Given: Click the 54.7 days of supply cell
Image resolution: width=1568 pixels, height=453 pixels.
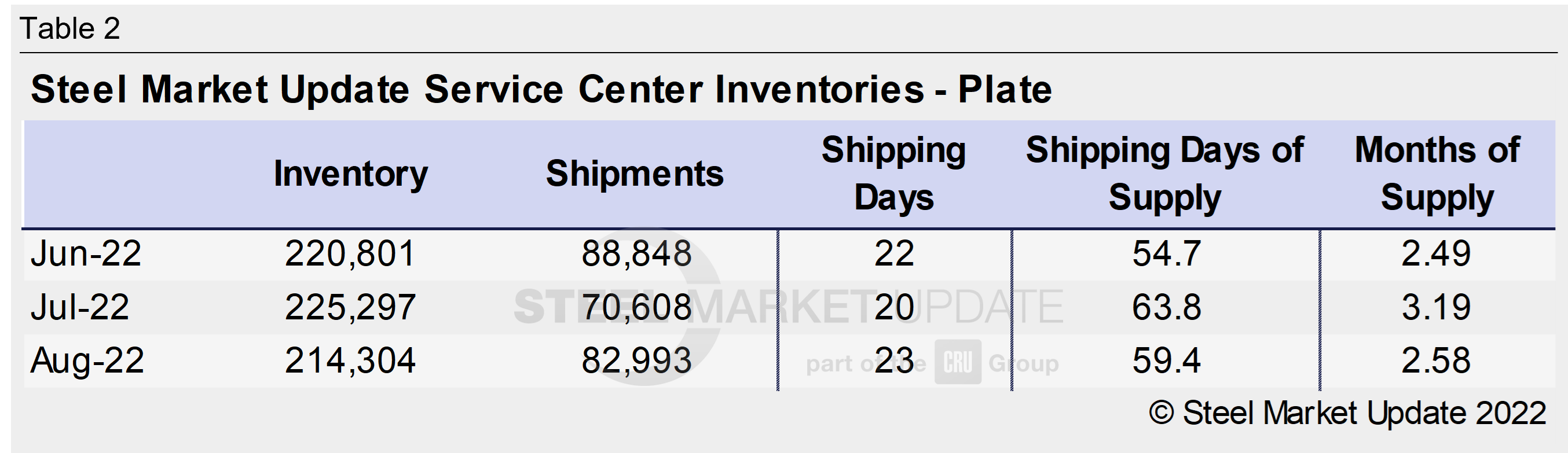Looking at the screenshot, I should [1166, 253].
